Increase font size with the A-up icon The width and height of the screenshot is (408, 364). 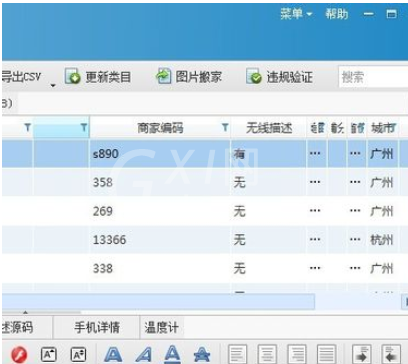(x=49, y=355)
